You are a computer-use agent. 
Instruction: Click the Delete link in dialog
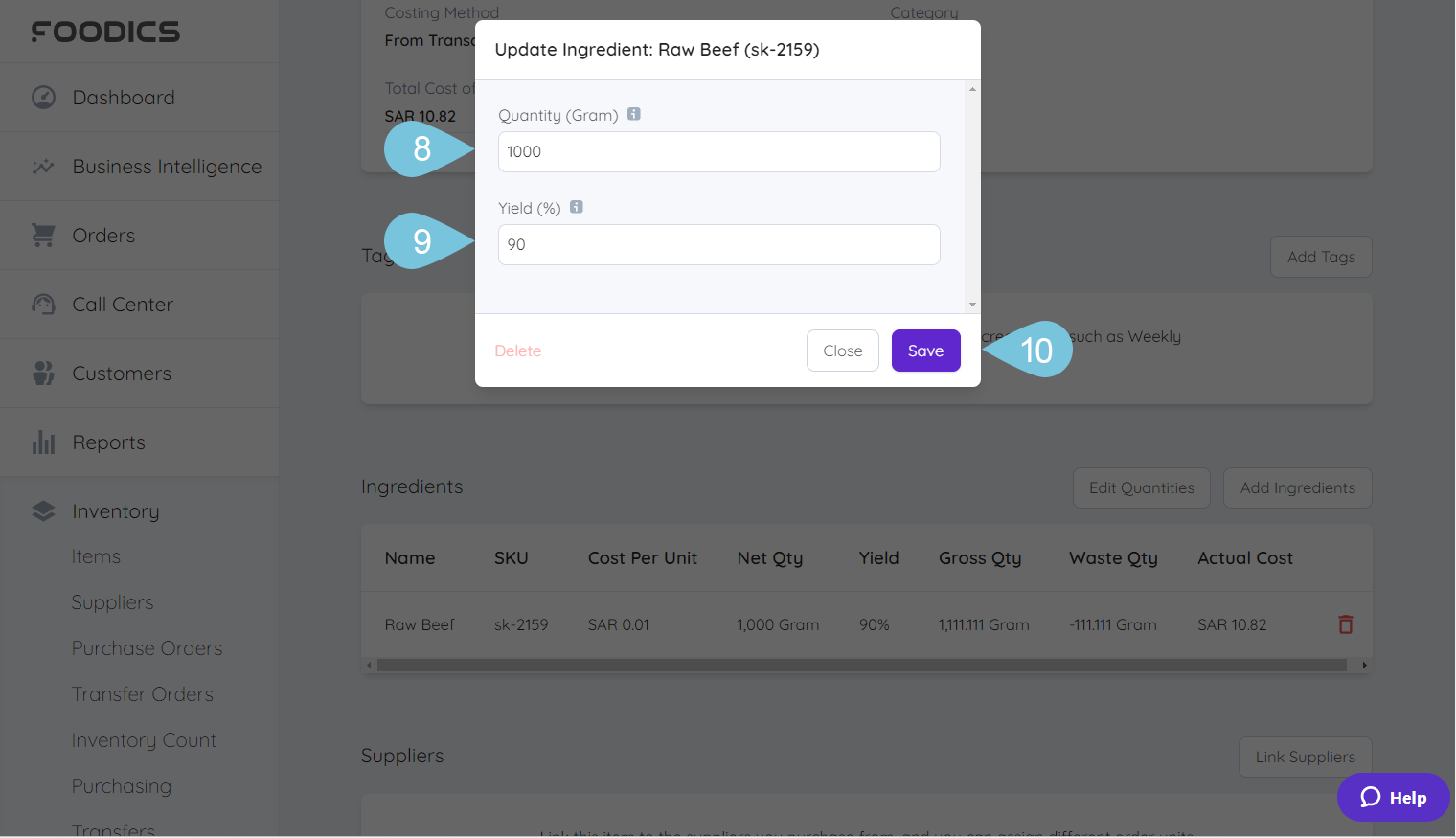click(x=517, y=351)
